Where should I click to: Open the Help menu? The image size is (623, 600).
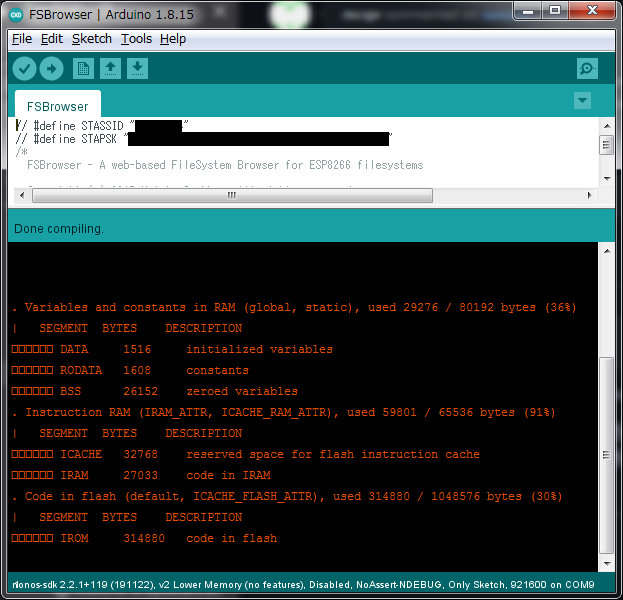173,39
